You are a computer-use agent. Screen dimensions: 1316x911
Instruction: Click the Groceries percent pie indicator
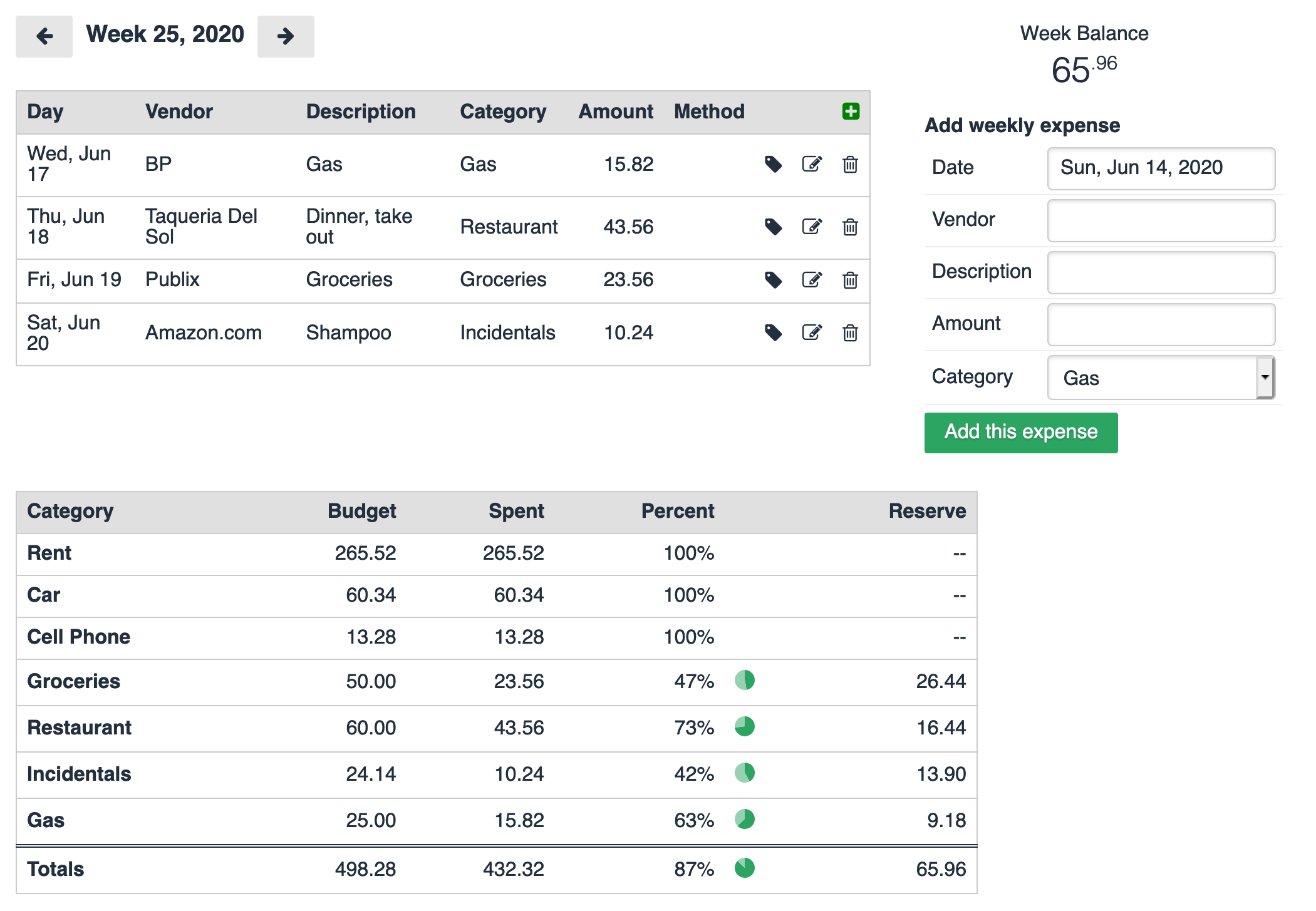point(744,680)
